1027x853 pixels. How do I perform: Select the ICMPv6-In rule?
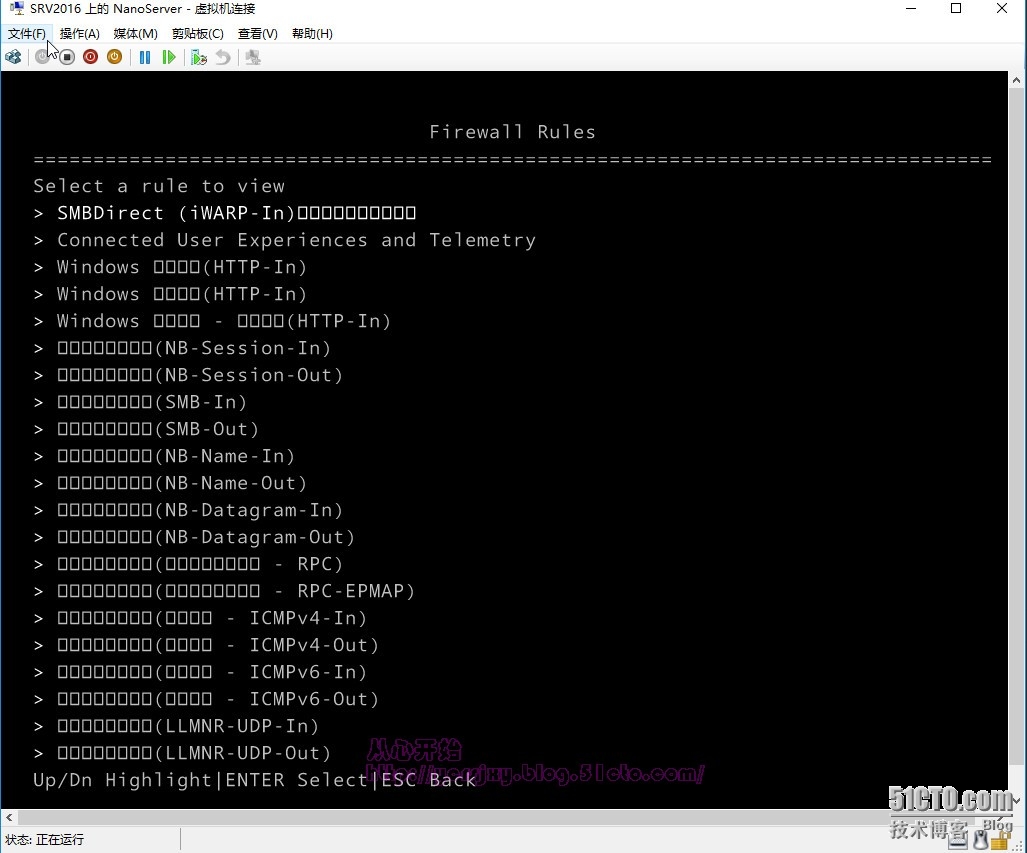[x=200, y=672]
